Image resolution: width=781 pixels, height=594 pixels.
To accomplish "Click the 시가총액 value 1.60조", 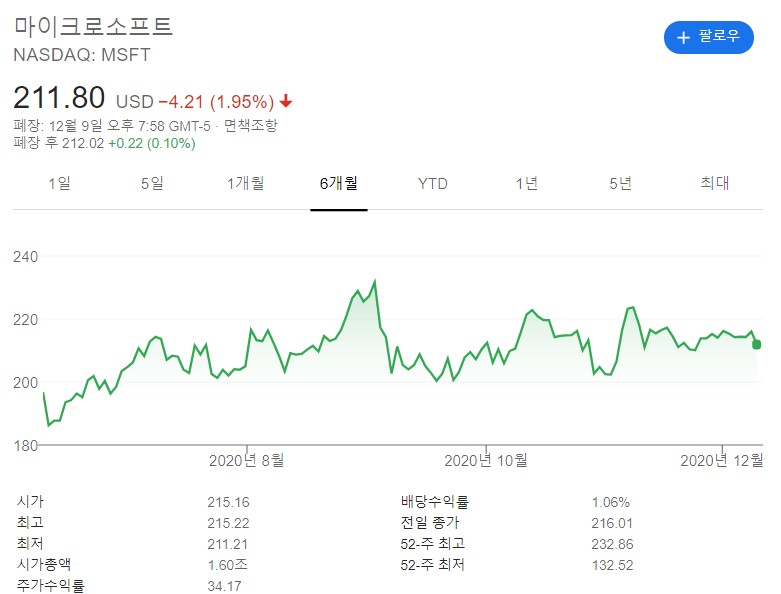I will (x=227, y=565).
